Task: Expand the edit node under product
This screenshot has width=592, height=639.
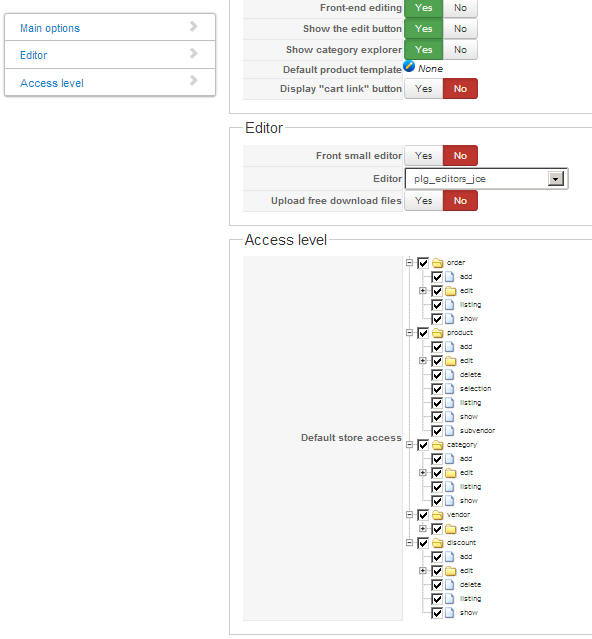Action: [423, 361]
